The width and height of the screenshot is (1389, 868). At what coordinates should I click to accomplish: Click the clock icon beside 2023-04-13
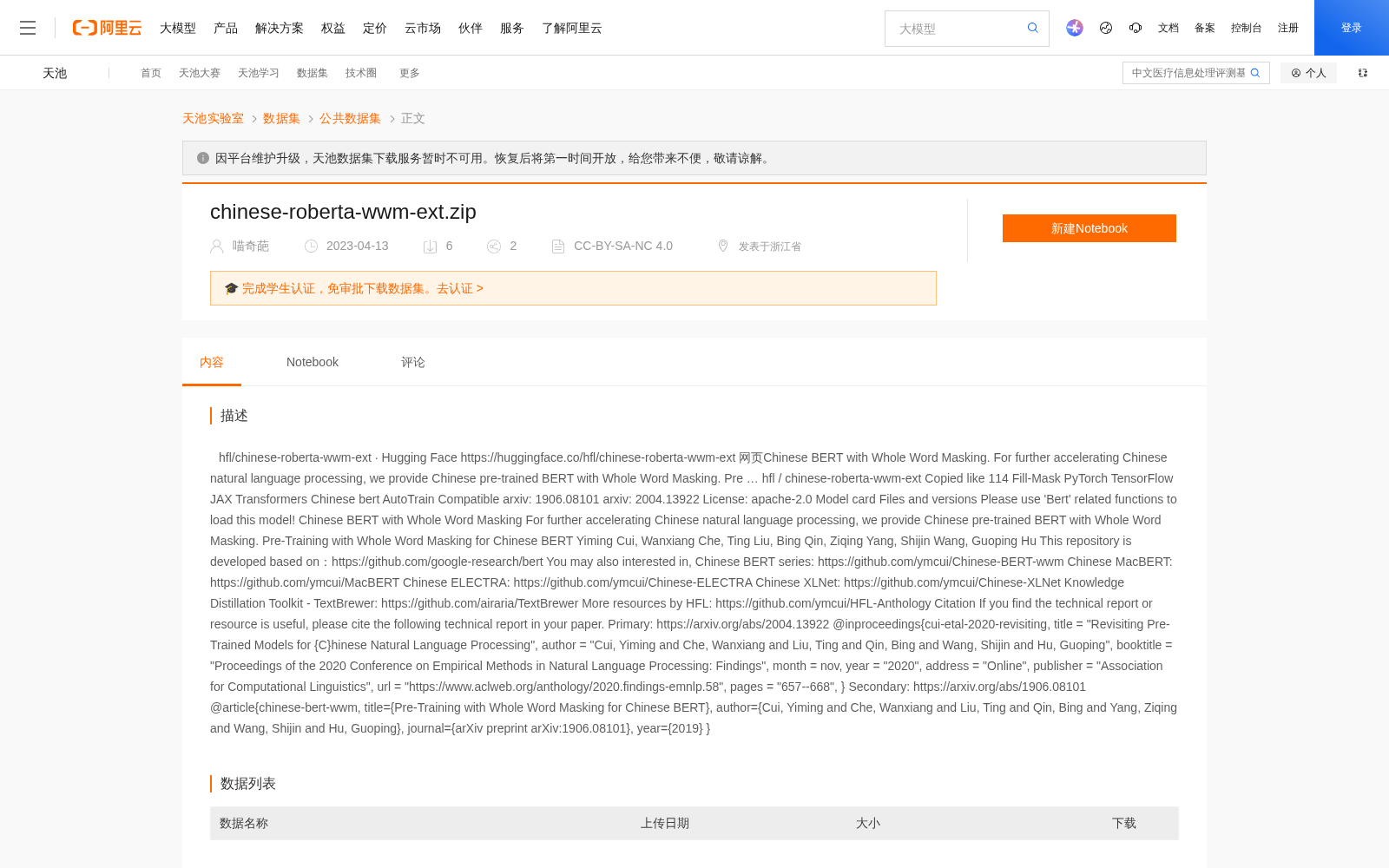coord(311,247)
